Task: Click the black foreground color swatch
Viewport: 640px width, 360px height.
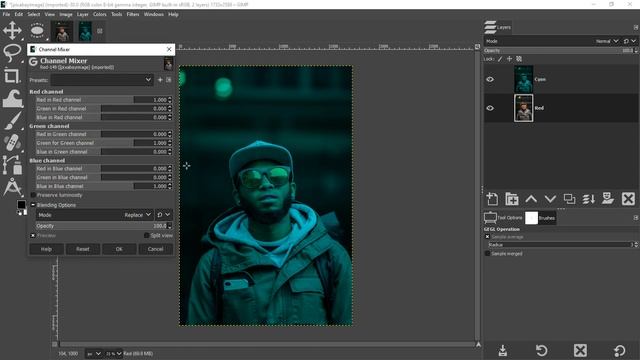Action: pos(21,205)
